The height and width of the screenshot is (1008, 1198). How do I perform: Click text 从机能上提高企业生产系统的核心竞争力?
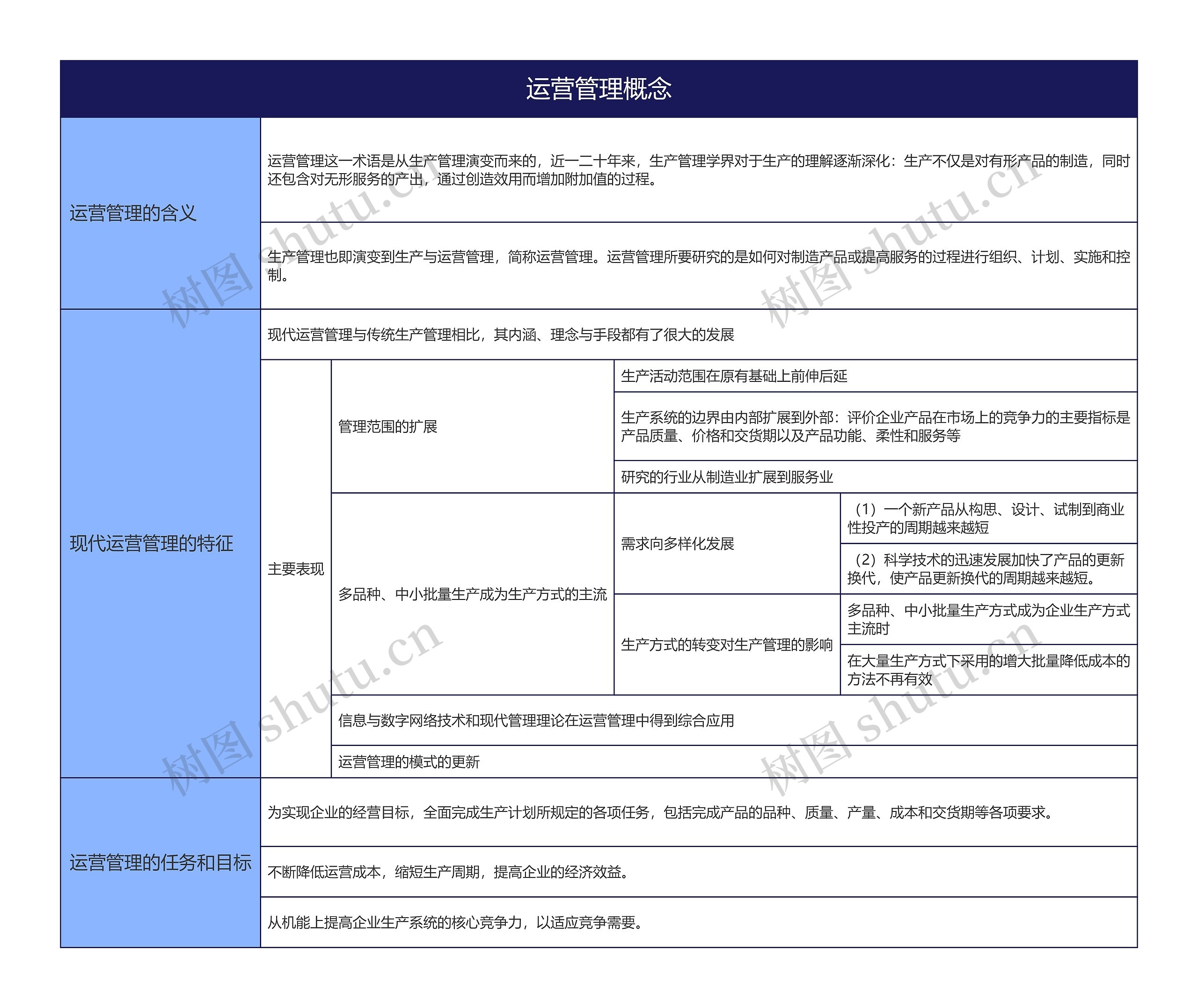455,922
